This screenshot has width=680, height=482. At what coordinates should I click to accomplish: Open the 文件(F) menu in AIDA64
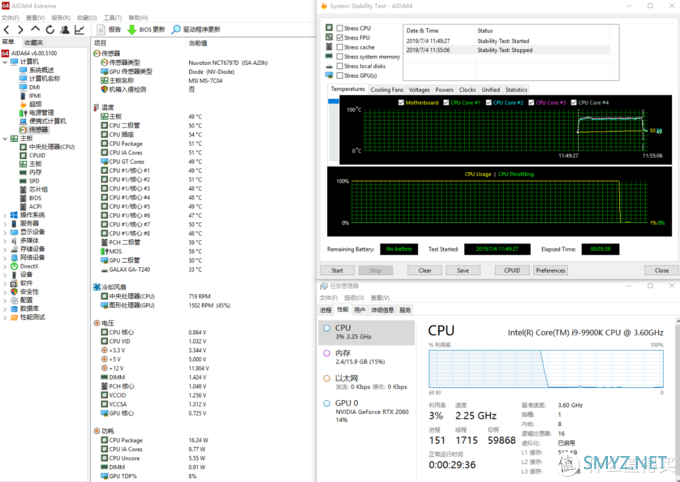coord(10,18)
